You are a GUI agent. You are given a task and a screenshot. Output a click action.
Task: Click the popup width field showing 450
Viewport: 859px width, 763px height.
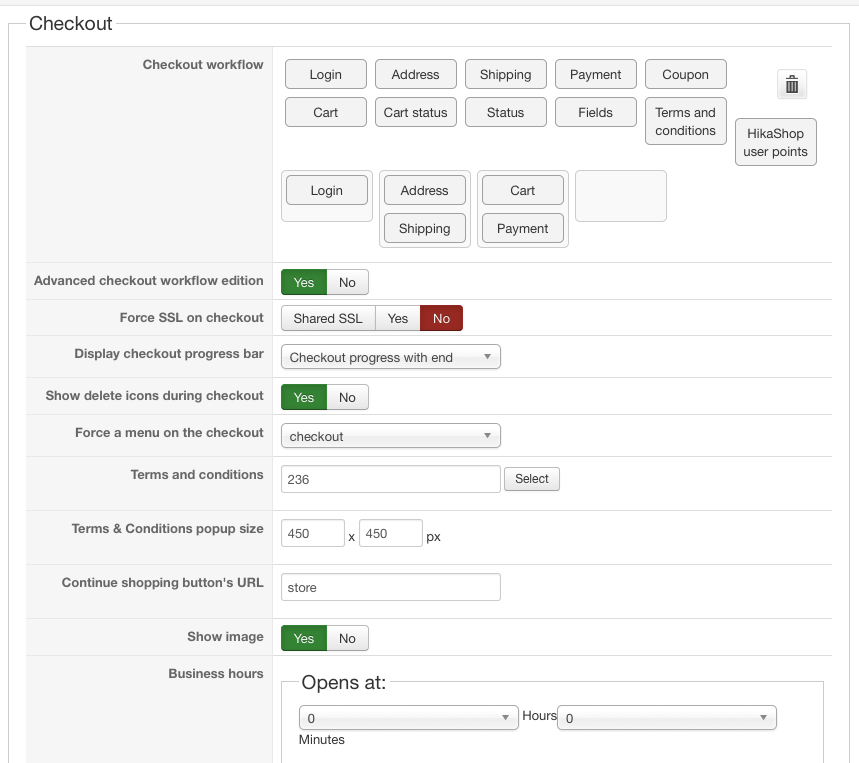[312, 533]
